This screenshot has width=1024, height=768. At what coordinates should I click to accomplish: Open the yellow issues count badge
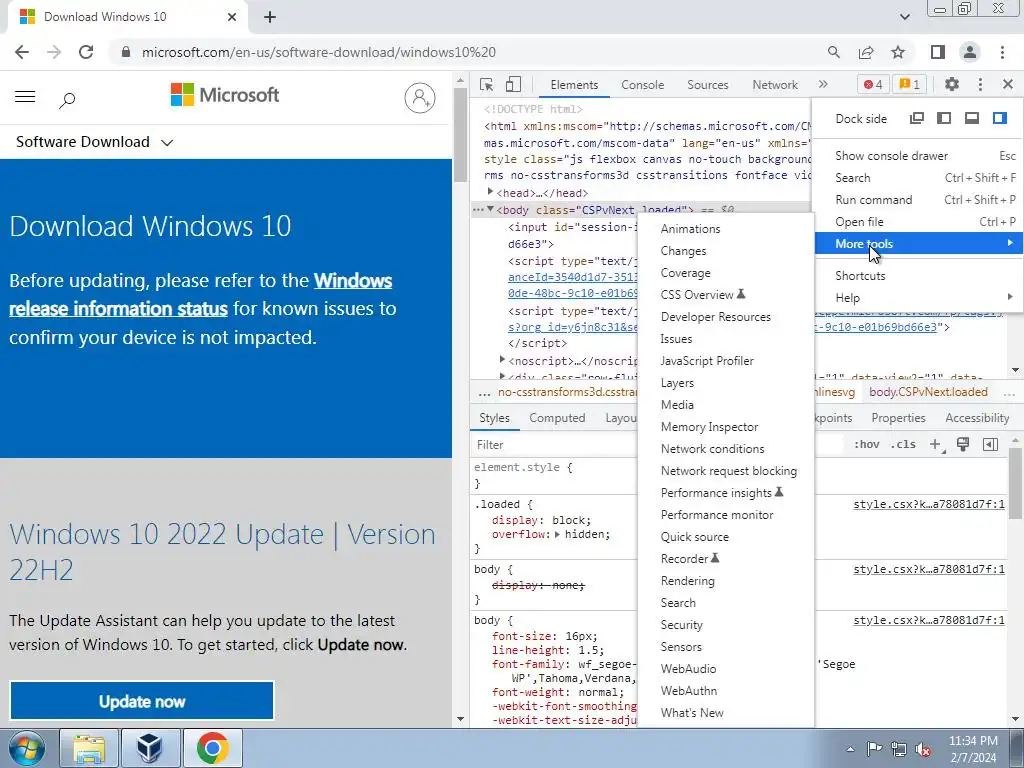coord(909,84)
